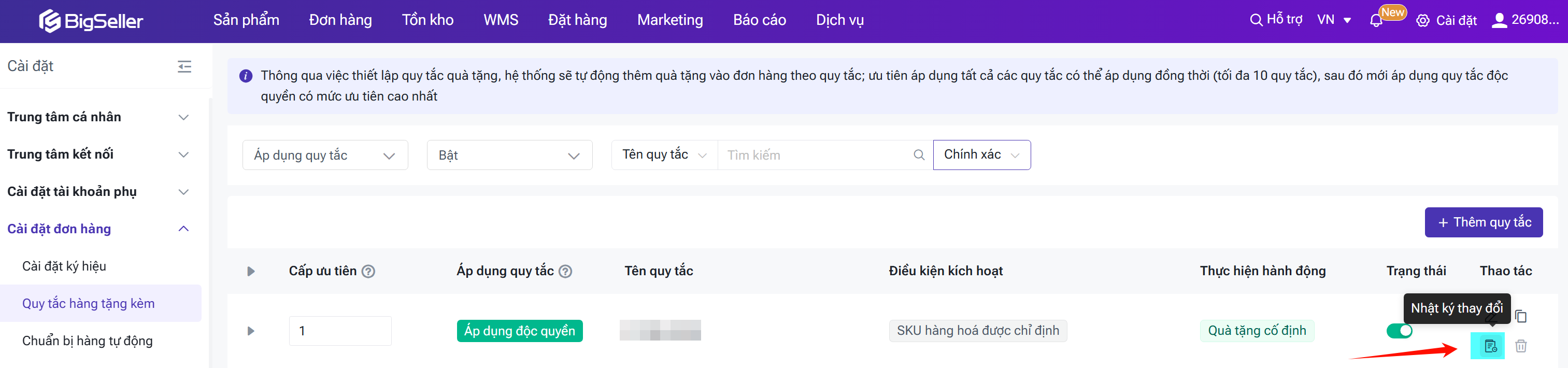This screenshot has height=368, width=1568.
Task: Expand the first rule row arrow
Action: pos(251,331)
